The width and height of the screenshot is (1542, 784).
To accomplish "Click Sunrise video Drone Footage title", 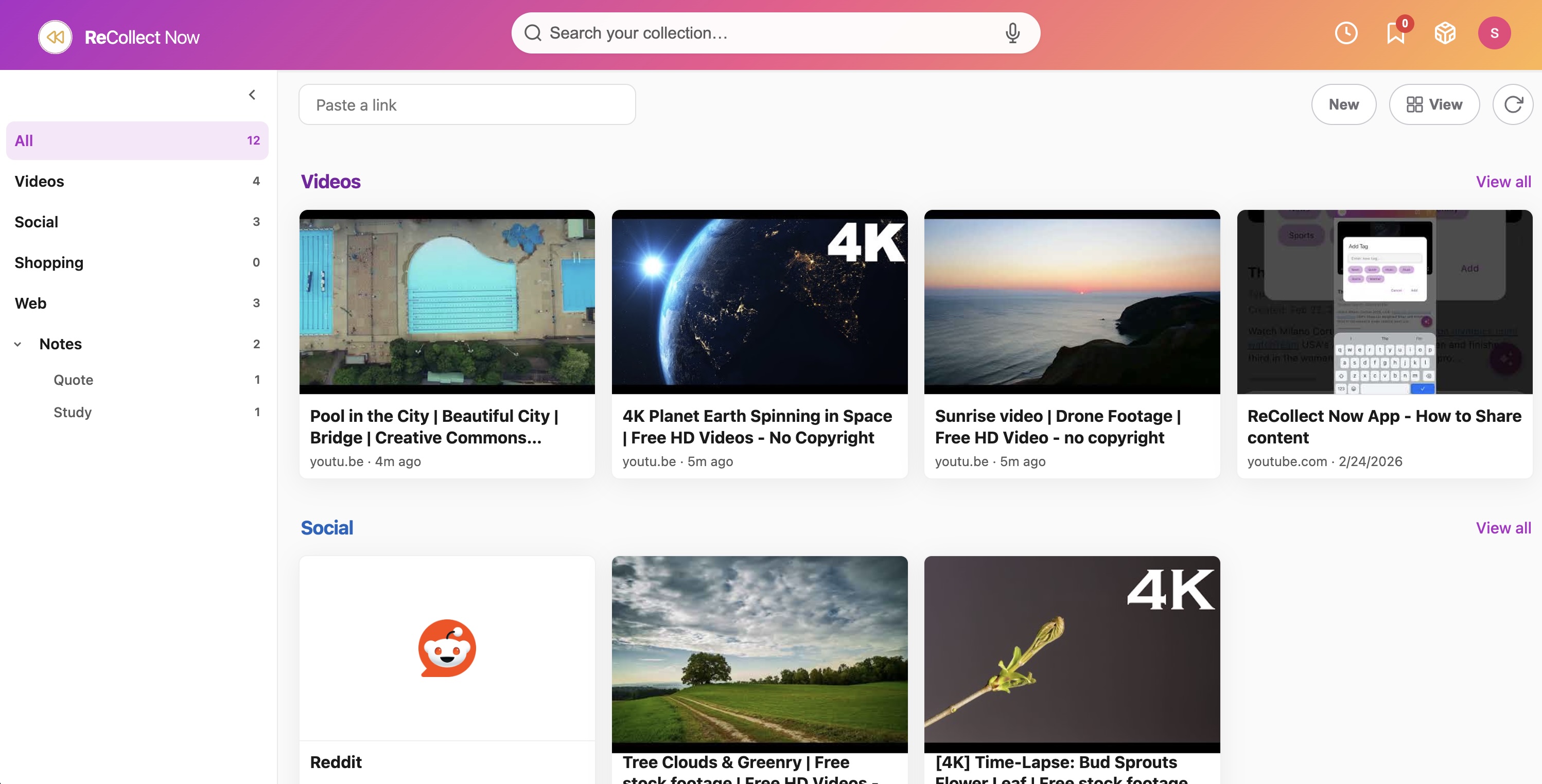I will pyautogui.click(x=1058, y=426).
